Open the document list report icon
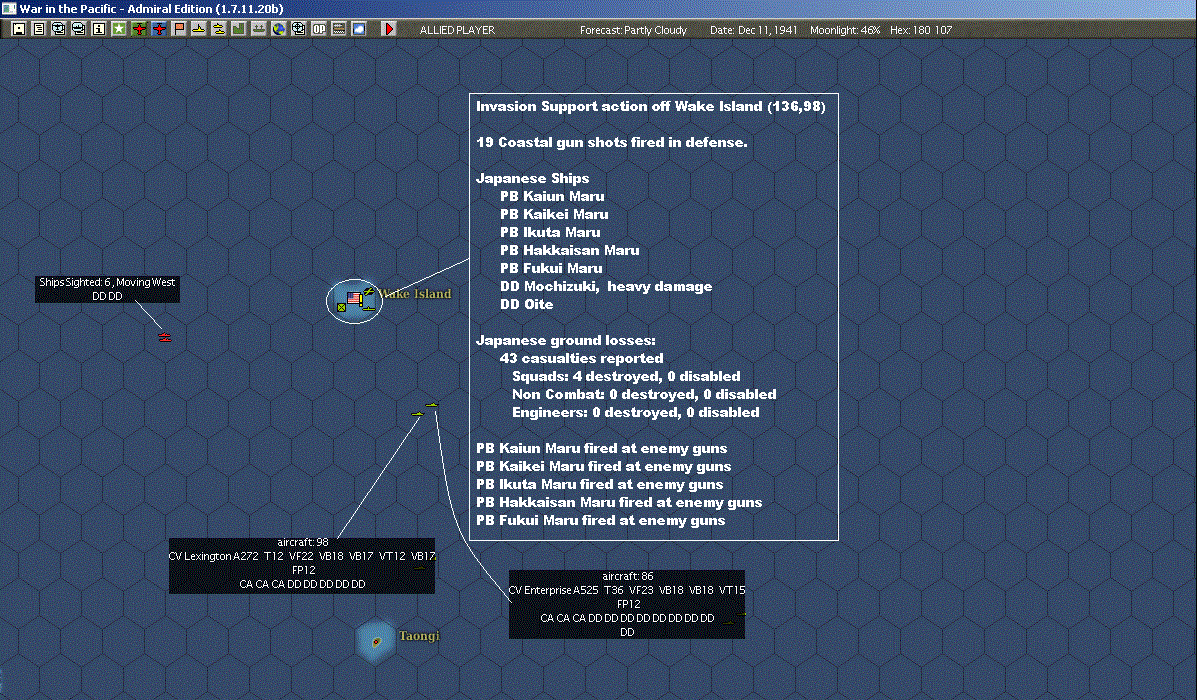The image size is (1197, 700). 39,29
